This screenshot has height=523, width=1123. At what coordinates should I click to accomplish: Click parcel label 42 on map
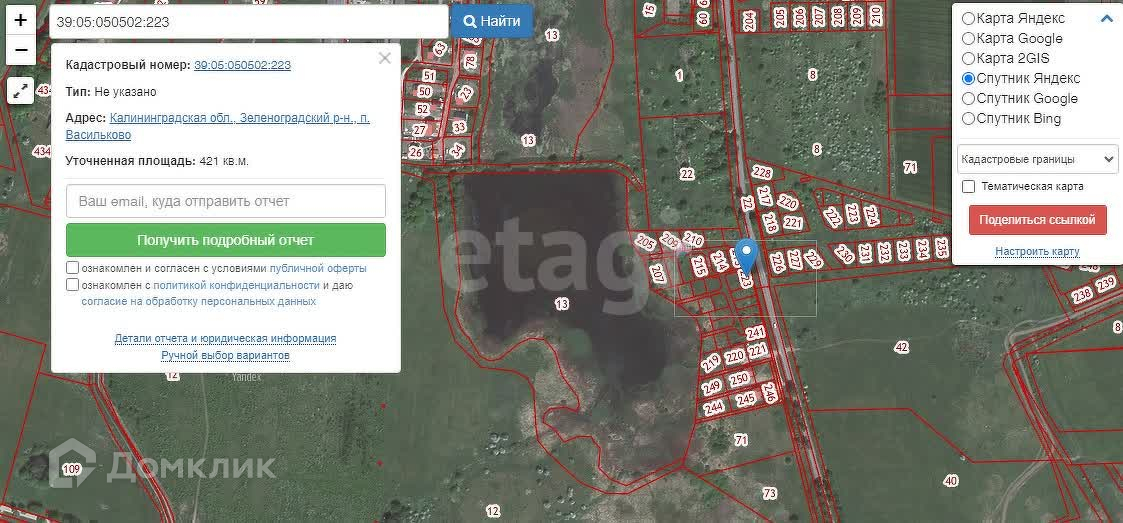pyautogui.click(x=902, y=347)
